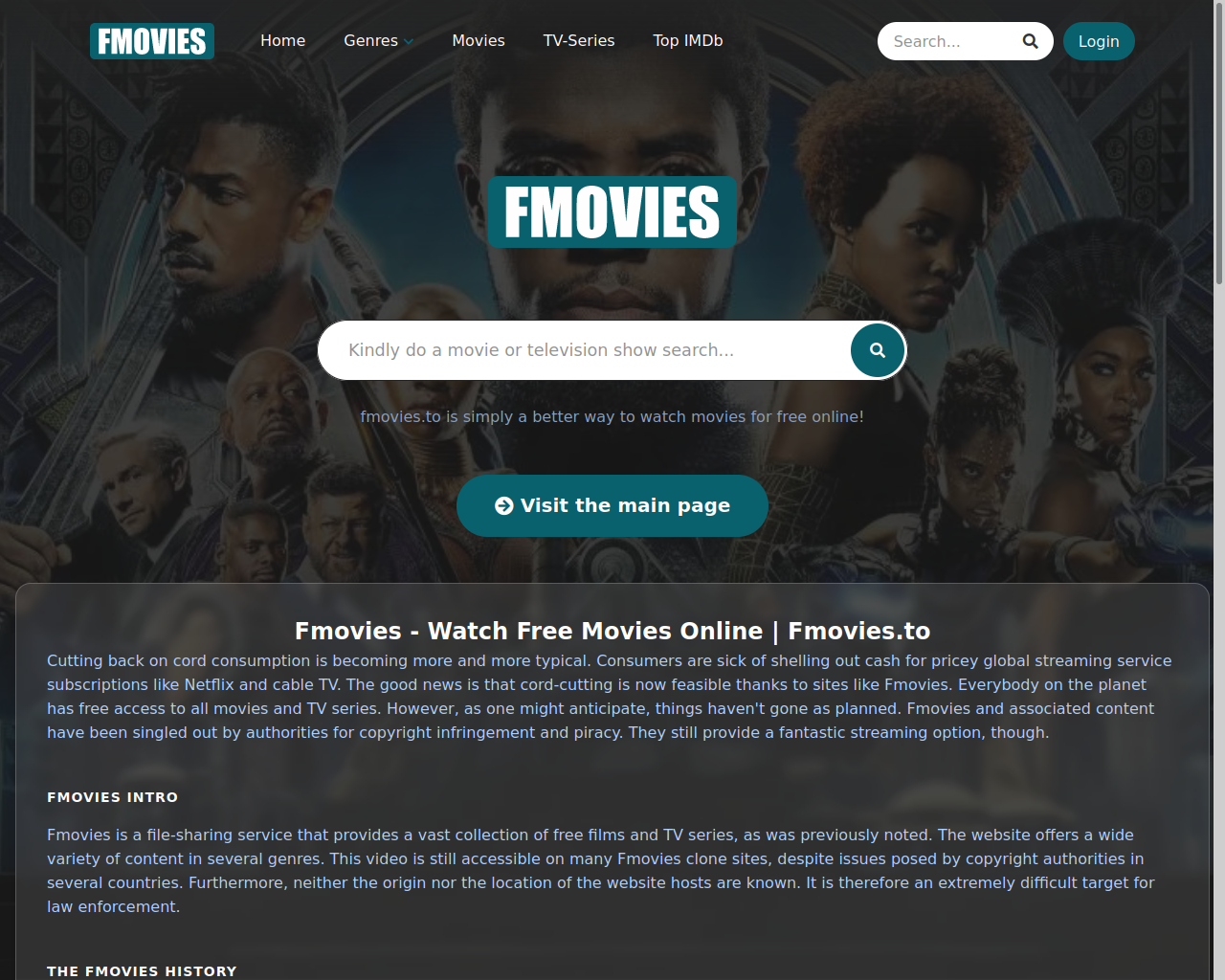Focus the header Search field
Screen dimensions: 1225x980
click(x=950, y=41)
